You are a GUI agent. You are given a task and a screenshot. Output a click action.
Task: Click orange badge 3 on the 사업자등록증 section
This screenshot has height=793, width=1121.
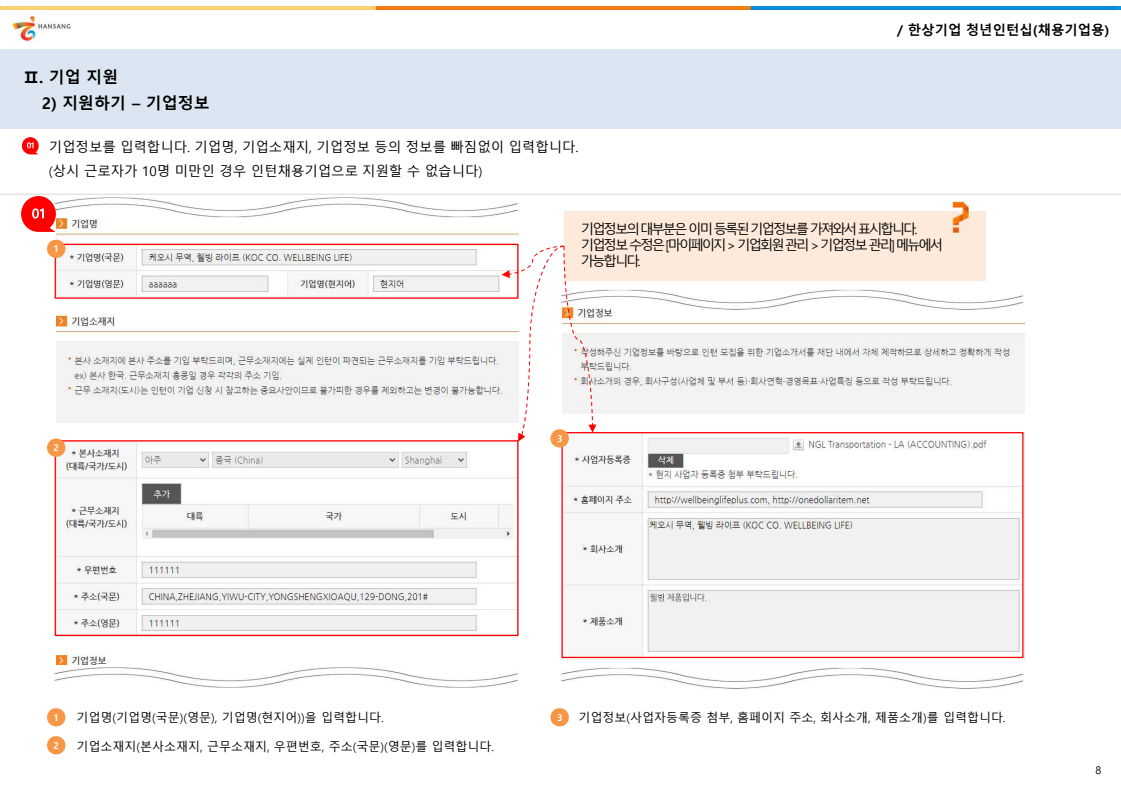coord(560,438)
